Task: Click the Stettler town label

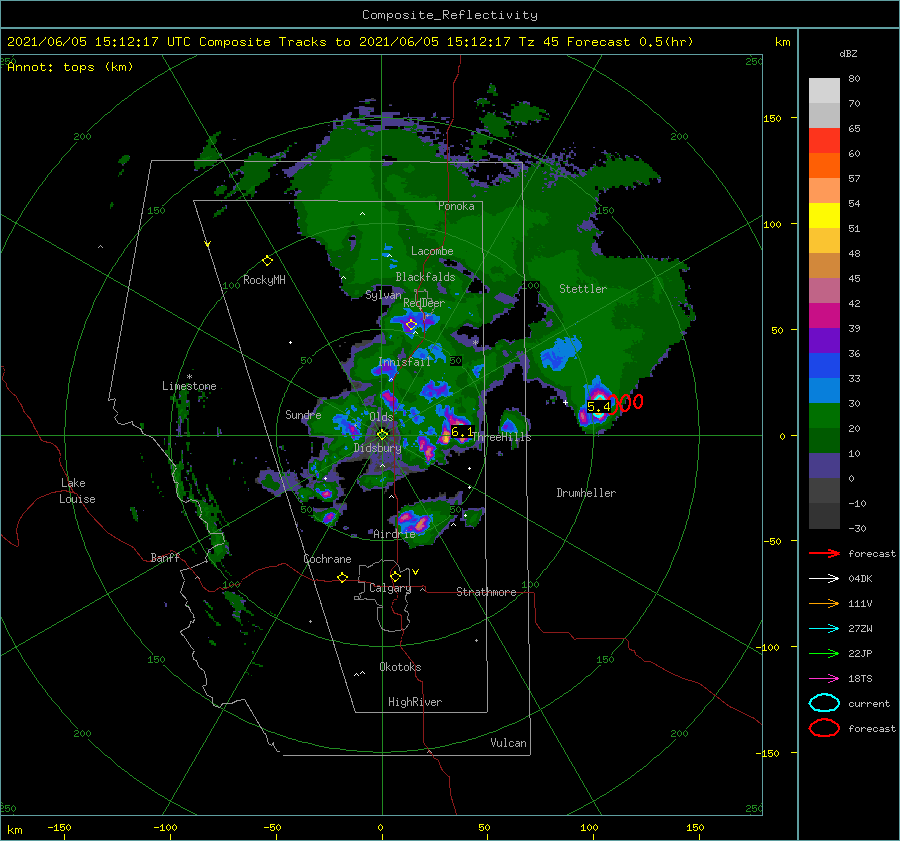Action: [x=583, y=289]
